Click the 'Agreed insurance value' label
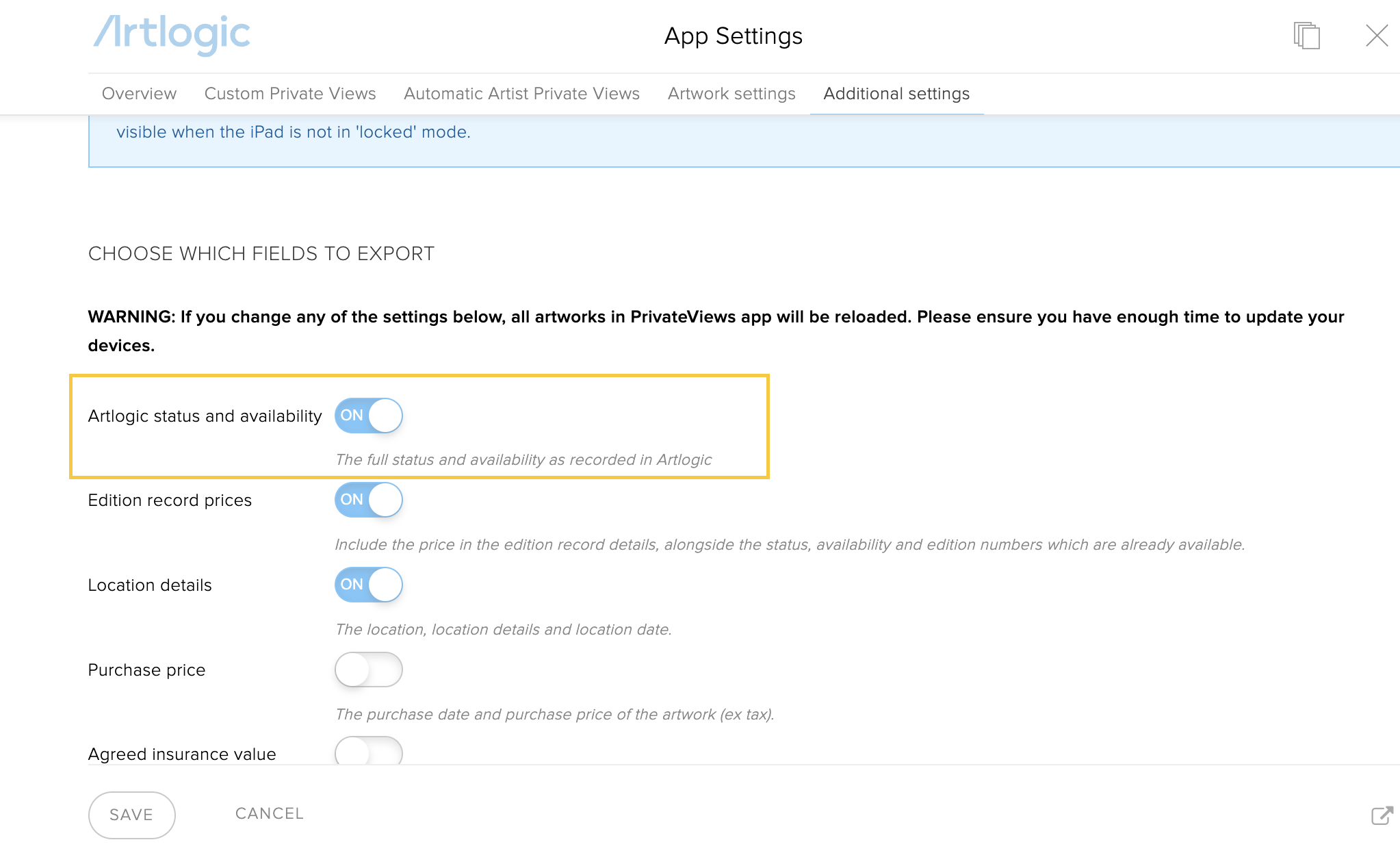This screenshot has width=1400, height=853. [x=182, y=754]
